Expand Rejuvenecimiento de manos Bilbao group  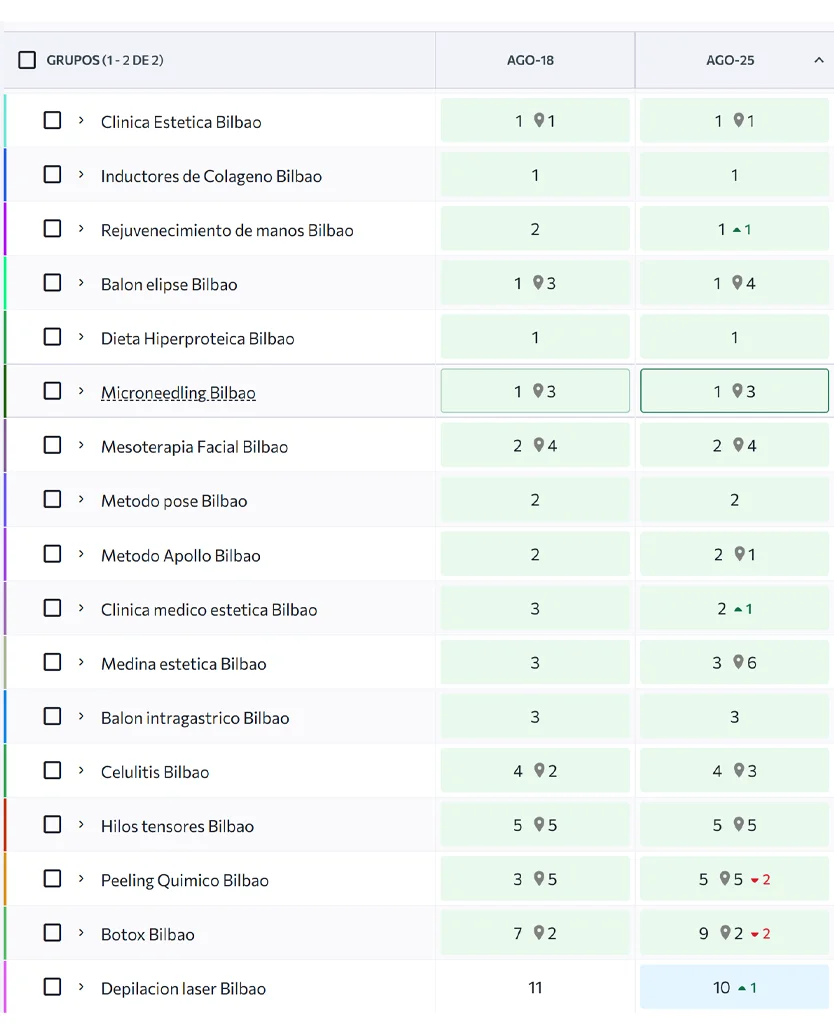click(x=81, y=229)
